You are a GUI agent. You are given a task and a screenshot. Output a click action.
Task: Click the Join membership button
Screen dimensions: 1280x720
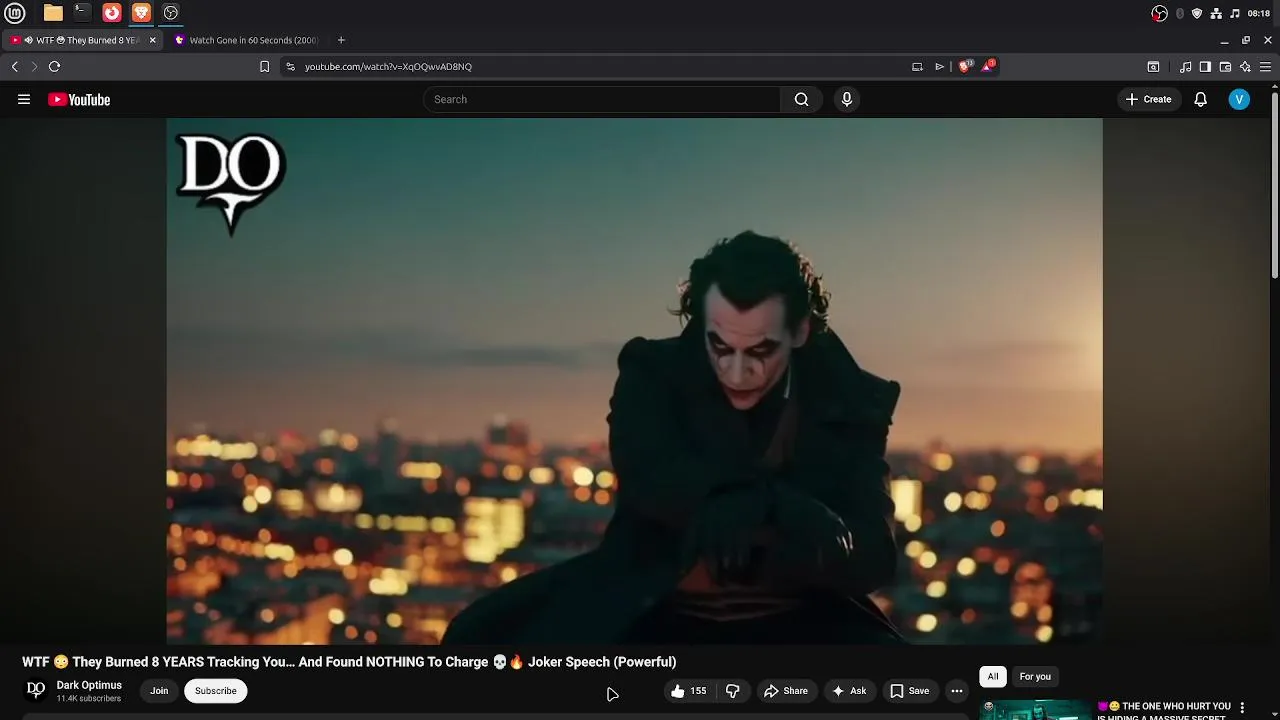tap(159, 691)
